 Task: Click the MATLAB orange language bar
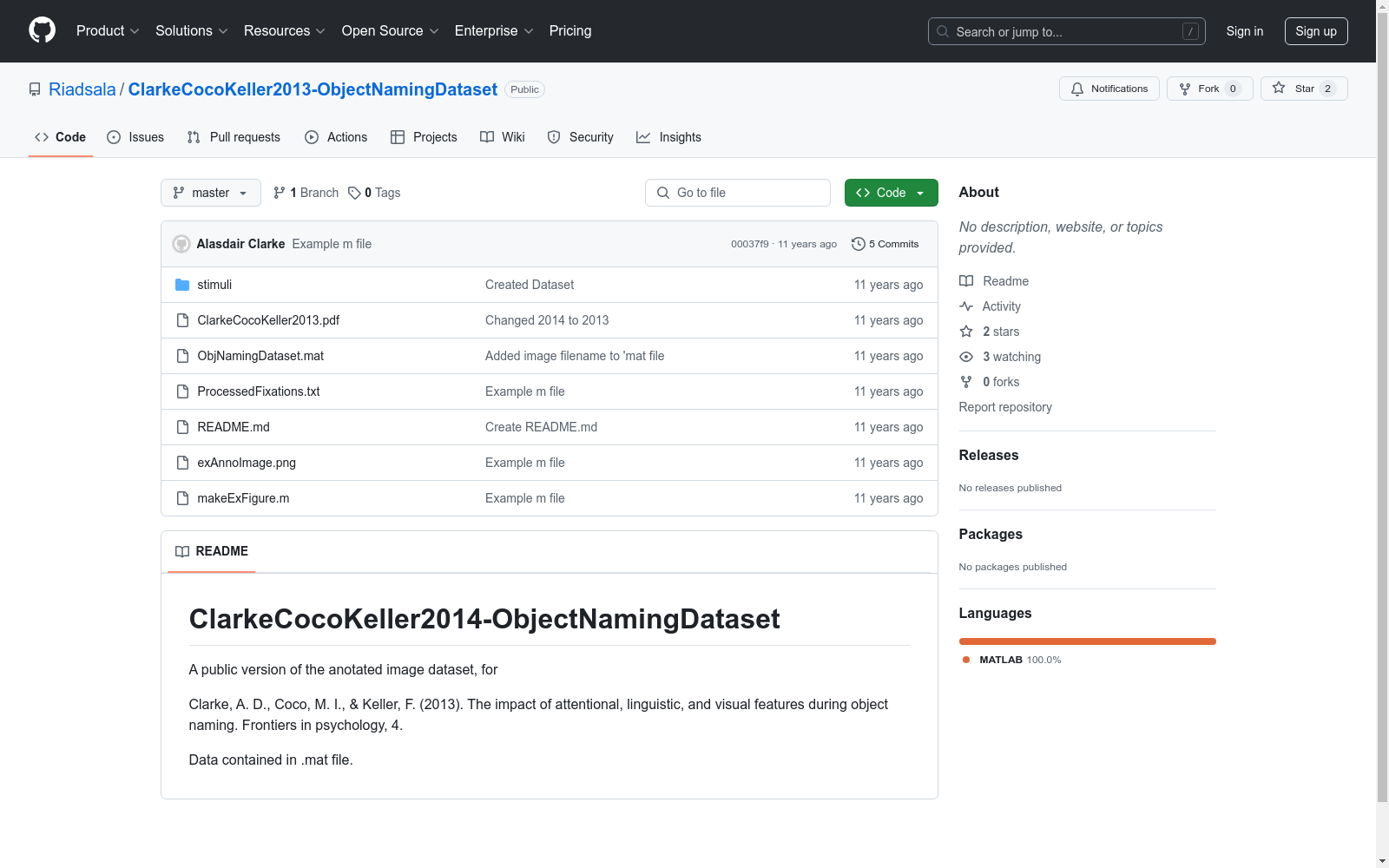click(x=1088, y=641)
